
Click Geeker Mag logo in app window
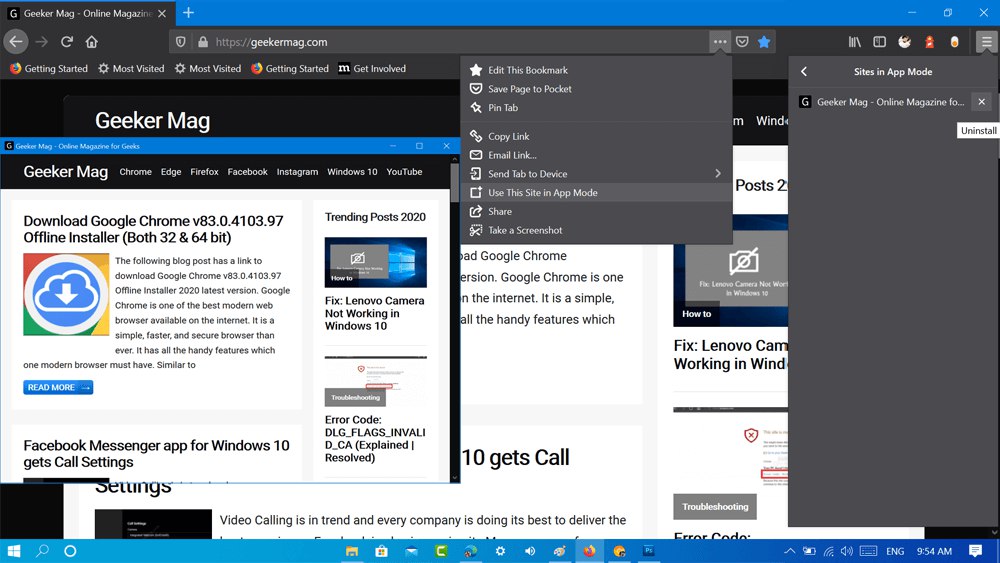66,172
